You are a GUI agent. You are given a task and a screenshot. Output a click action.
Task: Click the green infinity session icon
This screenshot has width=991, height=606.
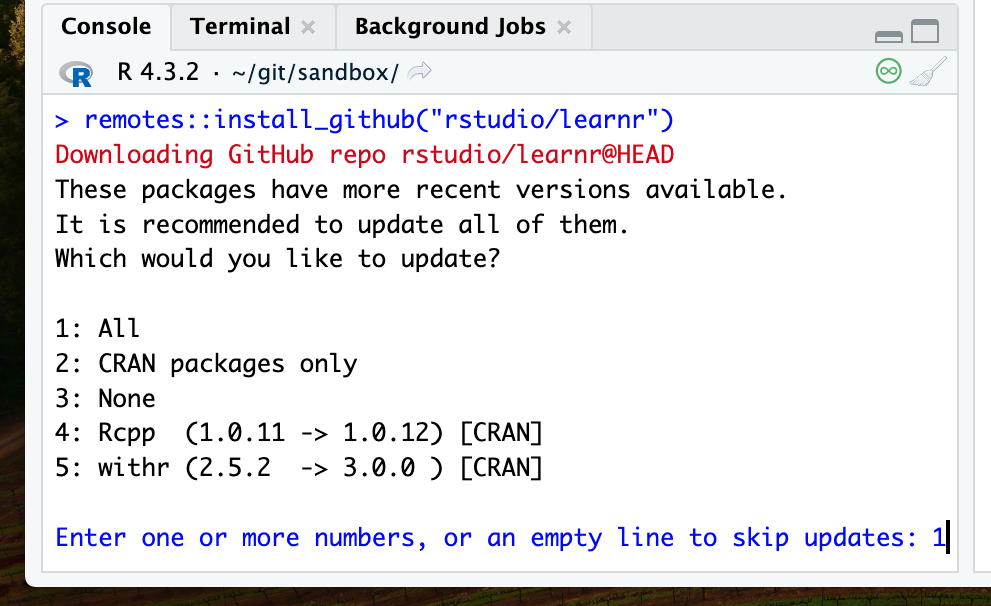tap(887, 72)
